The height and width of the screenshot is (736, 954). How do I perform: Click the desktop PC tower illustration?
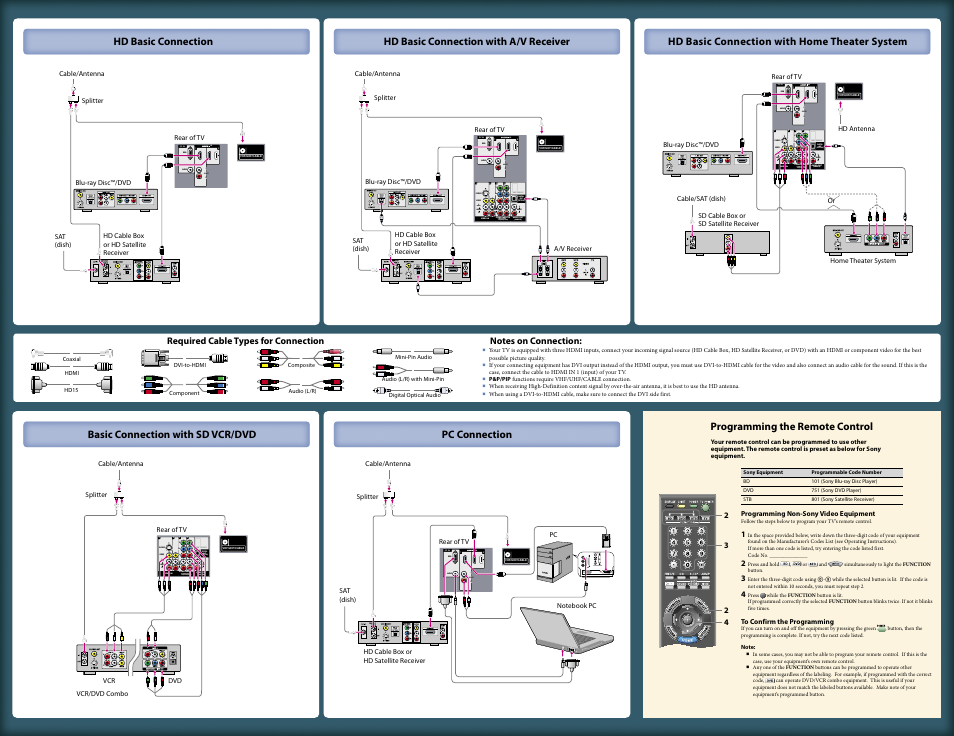click(x=555, y=563)
